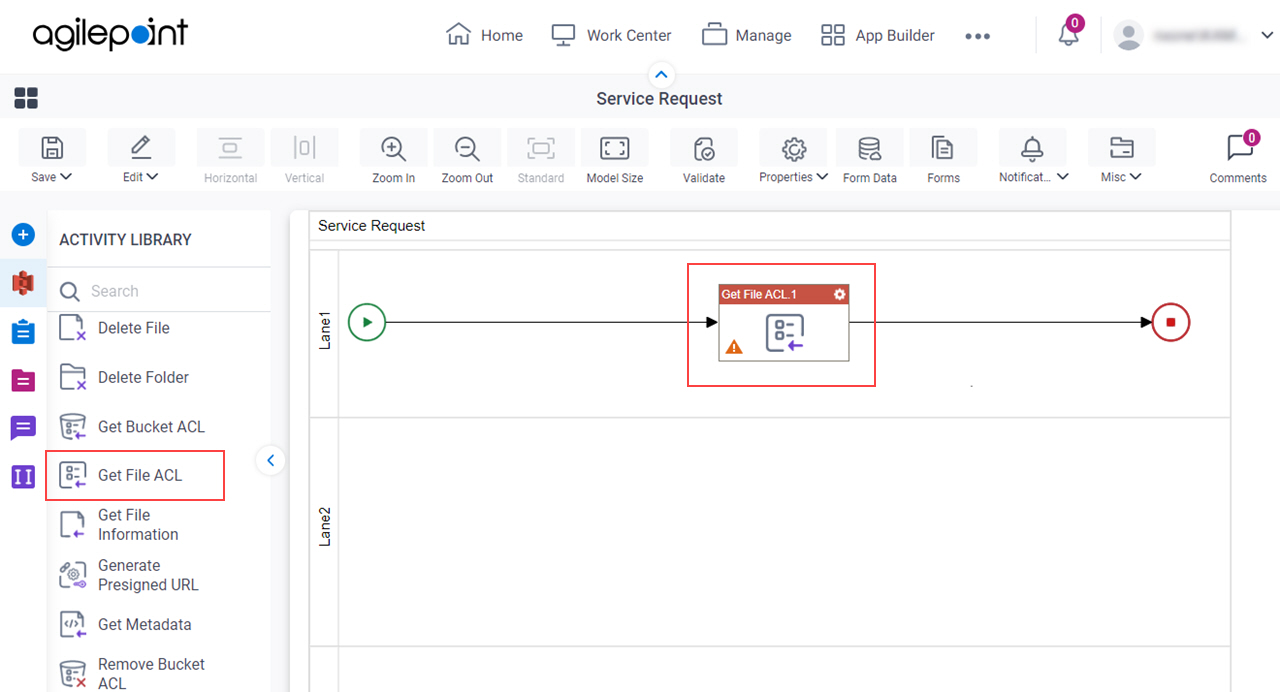Screen dimensions: 1280x692
Task: Collapse the Activity Library panel
Action: pyautogui.click(x=270, y=461)
